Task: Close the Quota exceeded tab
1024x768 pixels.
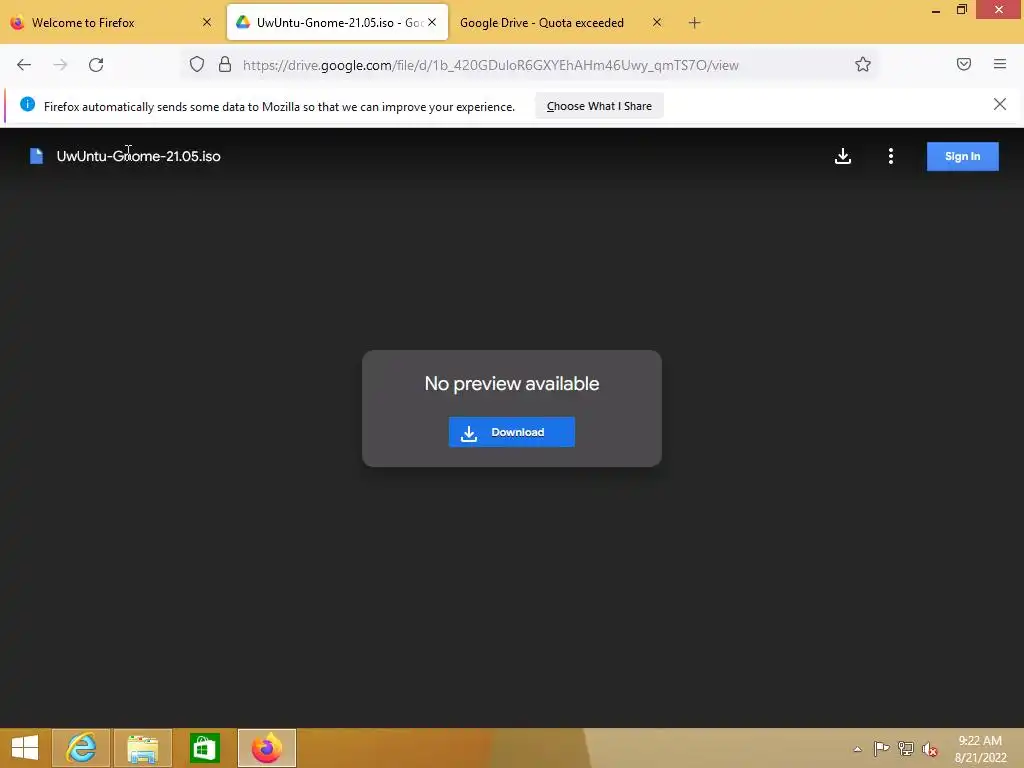Action: coord(657,22)
